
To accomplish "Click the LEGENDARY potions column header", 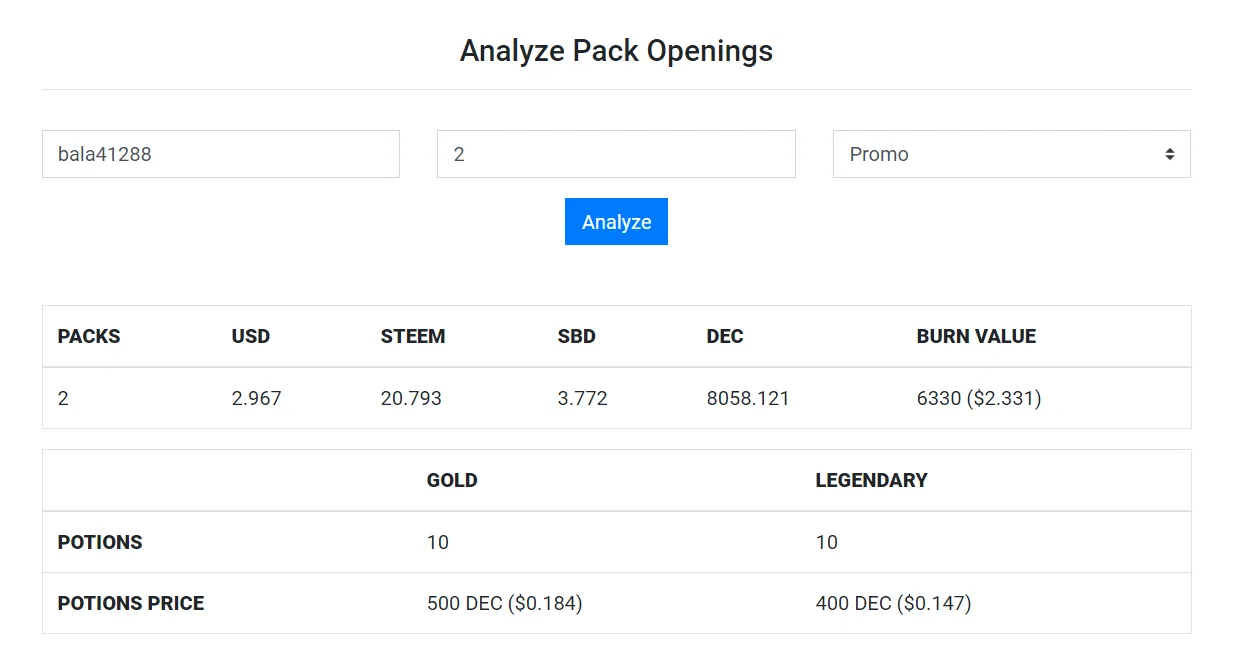I will click(872, 480).
